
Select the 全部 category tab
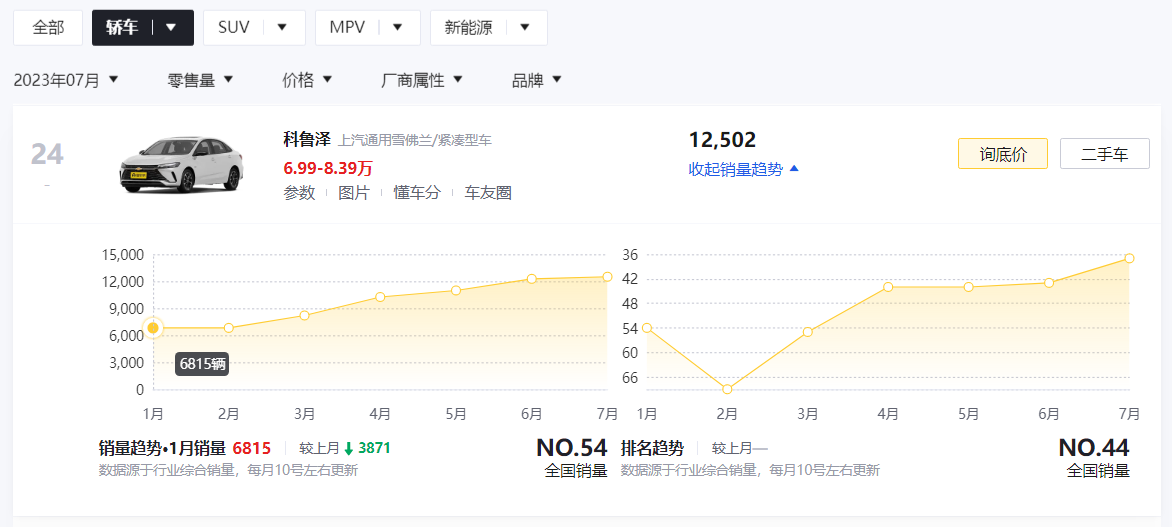click(47, 28)
